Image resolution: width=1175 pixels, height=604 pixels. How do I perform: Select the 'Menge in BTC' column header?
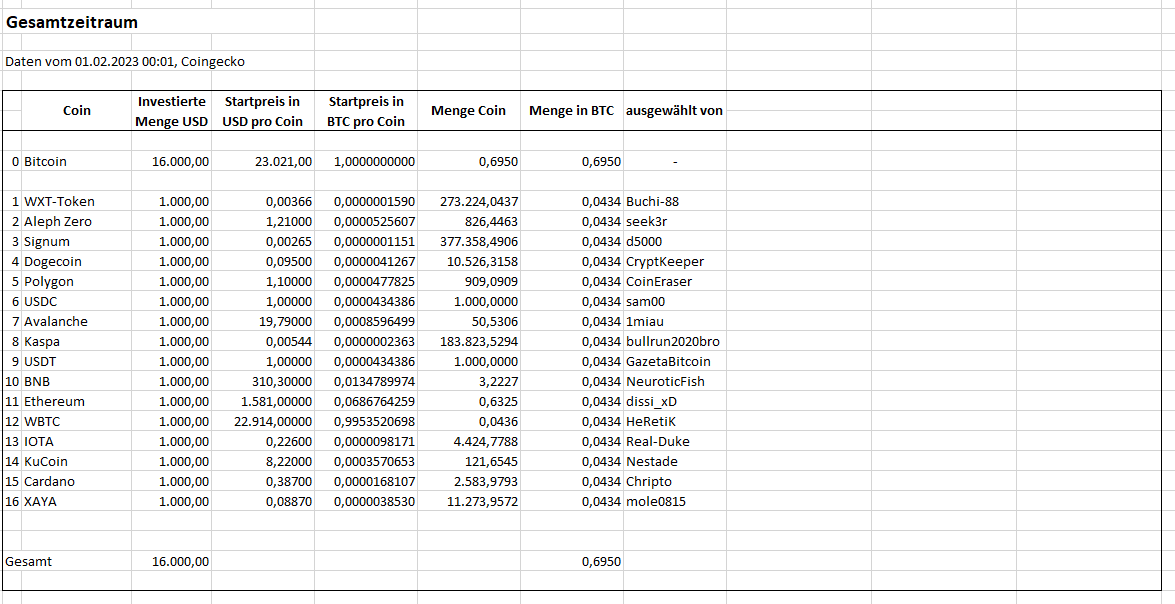coord(572,111)
